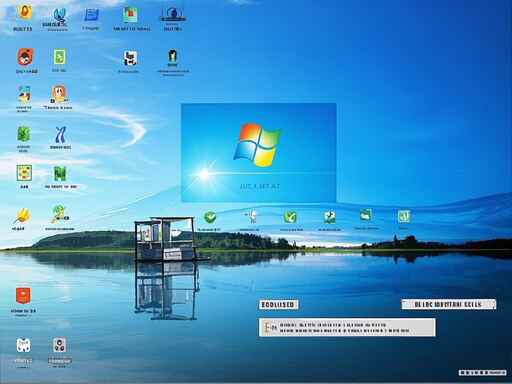Select the globe-on-laptop network icon
Image resolution: width=512 pixels, height=384 pixels.
(172, 15)
